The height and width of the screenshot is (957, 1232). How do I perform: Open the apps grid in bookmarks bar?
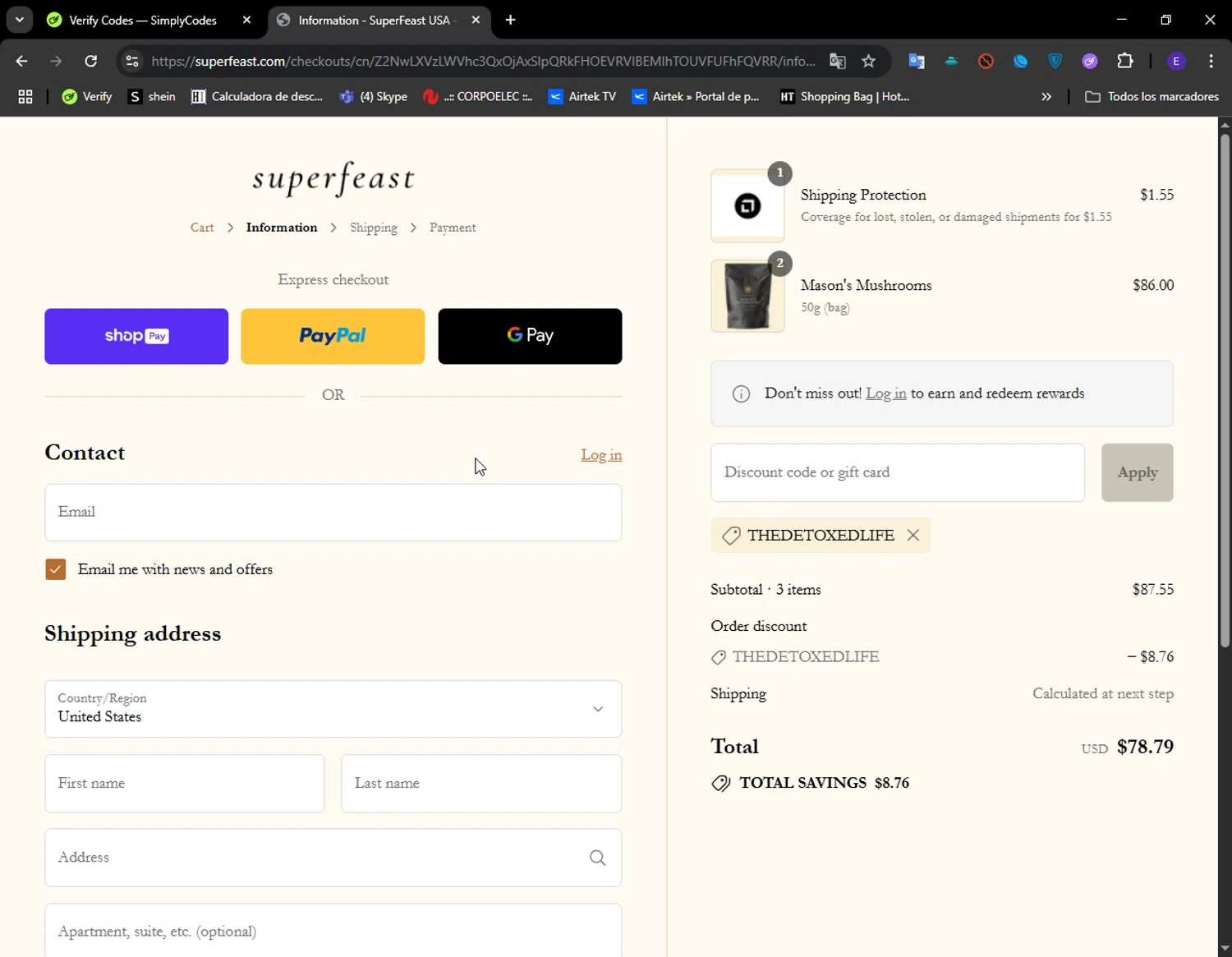tap(25, 97)
